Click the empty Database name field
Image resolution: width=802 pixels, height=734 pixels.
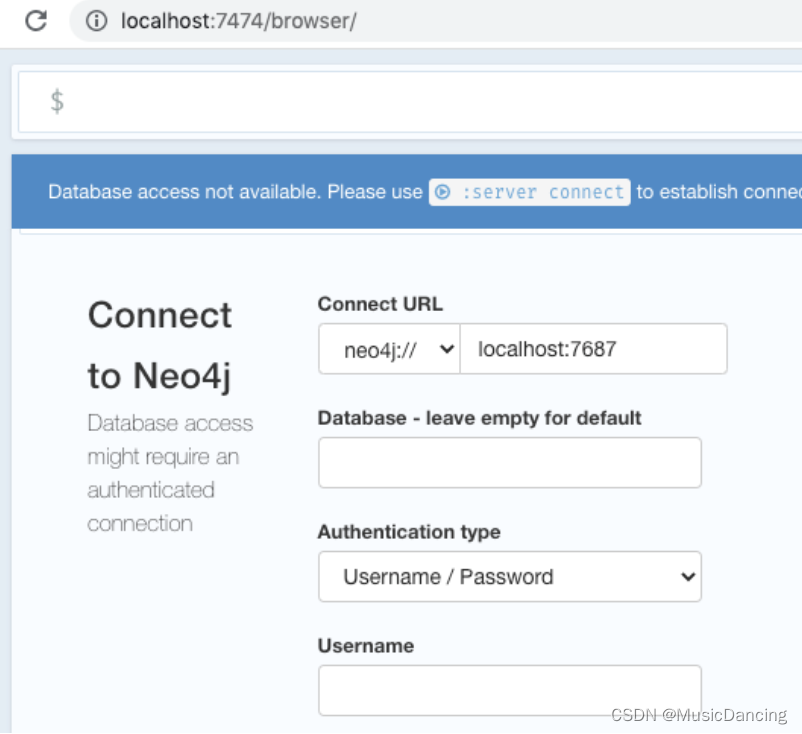pos(510,462)
